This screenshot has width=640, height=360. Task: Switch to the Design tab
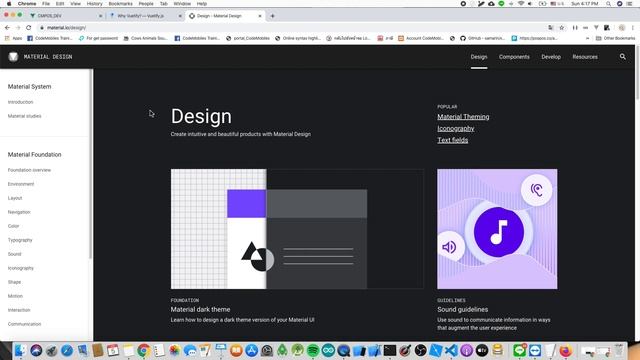click(479, 57)
